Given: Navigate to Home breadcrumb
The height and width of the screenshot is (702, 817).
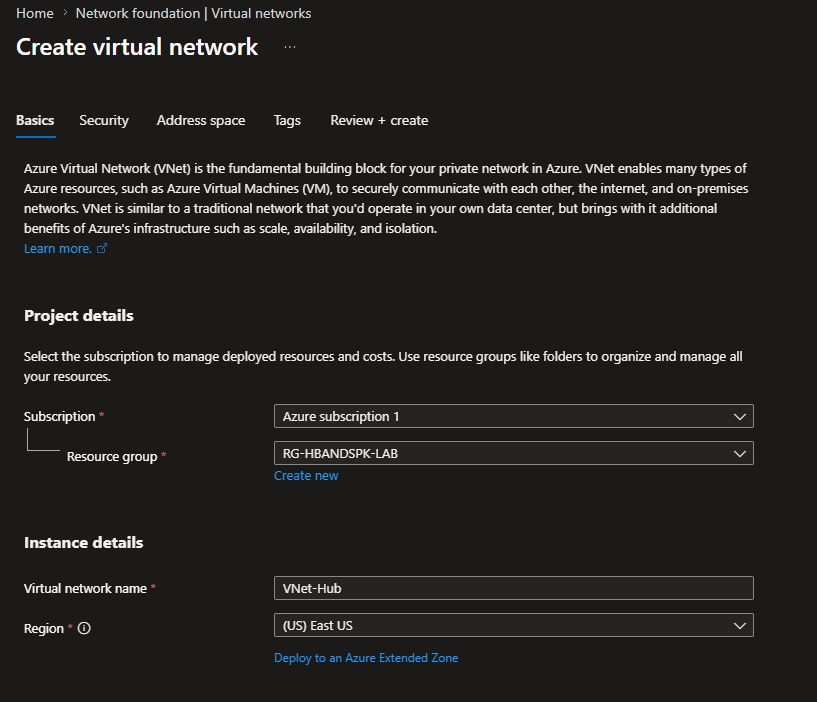Looking at the screenshot, I should point(34,13).
